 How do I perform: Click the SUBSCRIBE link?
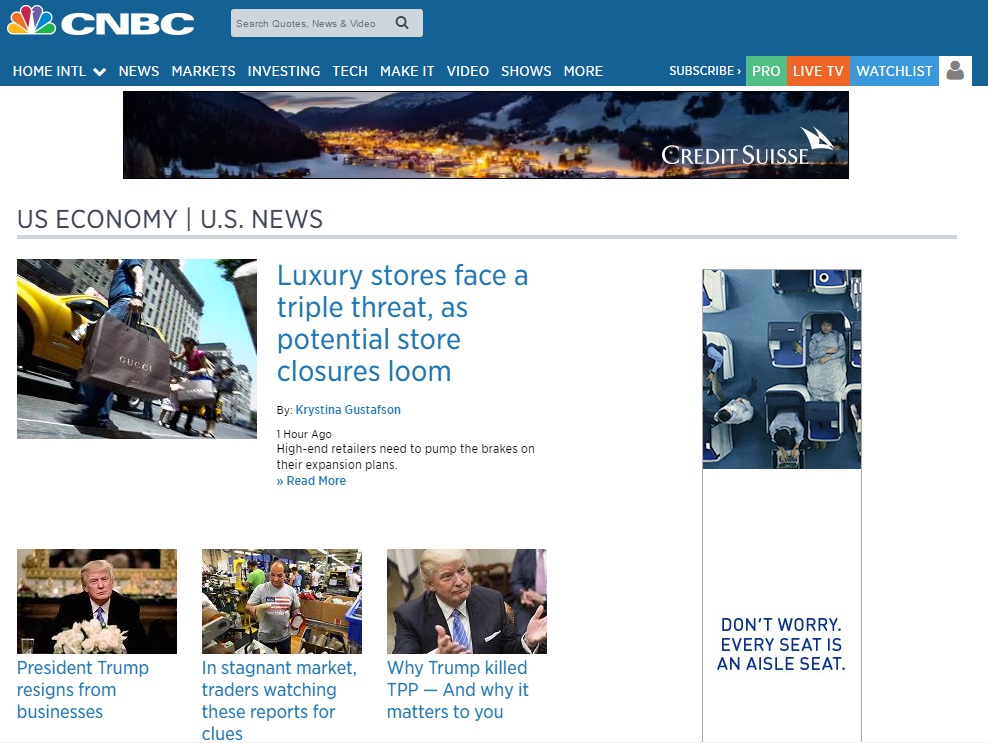pos(704,71)
